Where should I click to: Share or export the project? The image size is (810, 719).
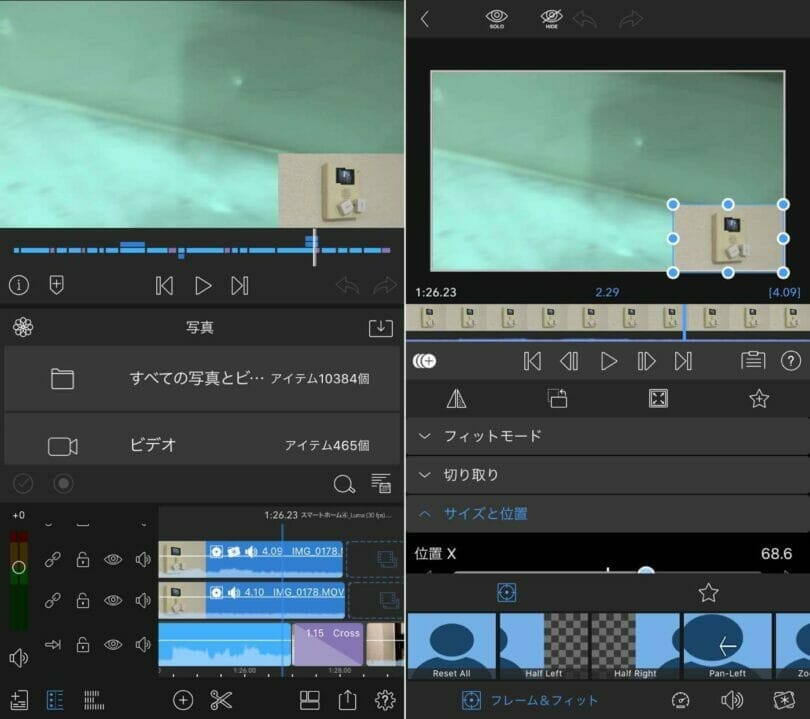(348, 700)
